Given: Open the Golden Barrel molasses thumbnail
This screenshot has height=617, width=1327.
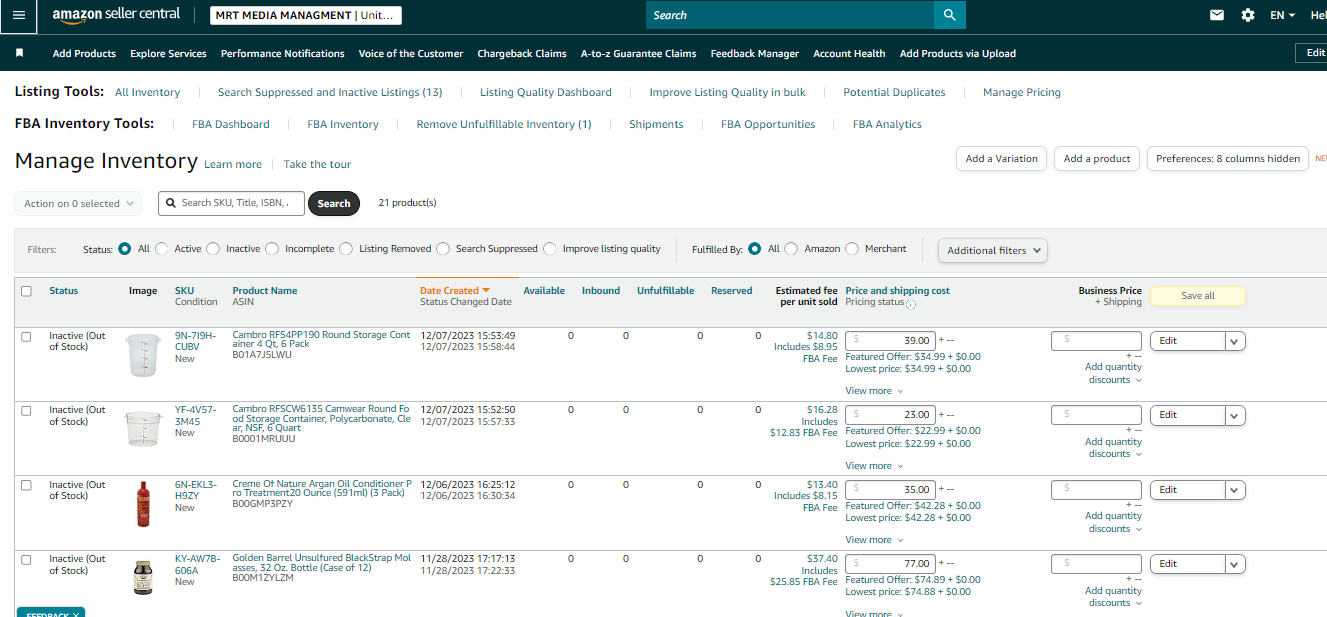Looking at the screenshot, I should (143, 578).
